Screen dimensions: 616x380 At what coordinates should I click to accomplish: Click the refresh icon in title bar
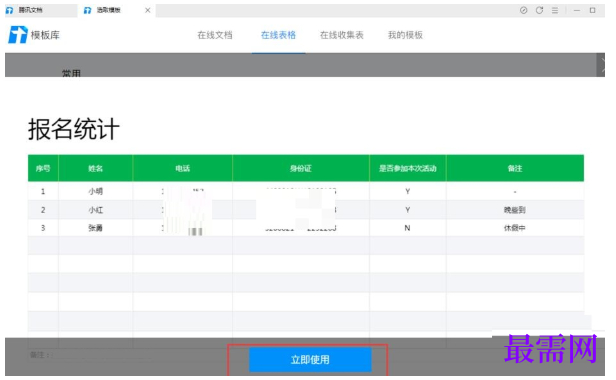pyautogui.click(x=539, y=10)
